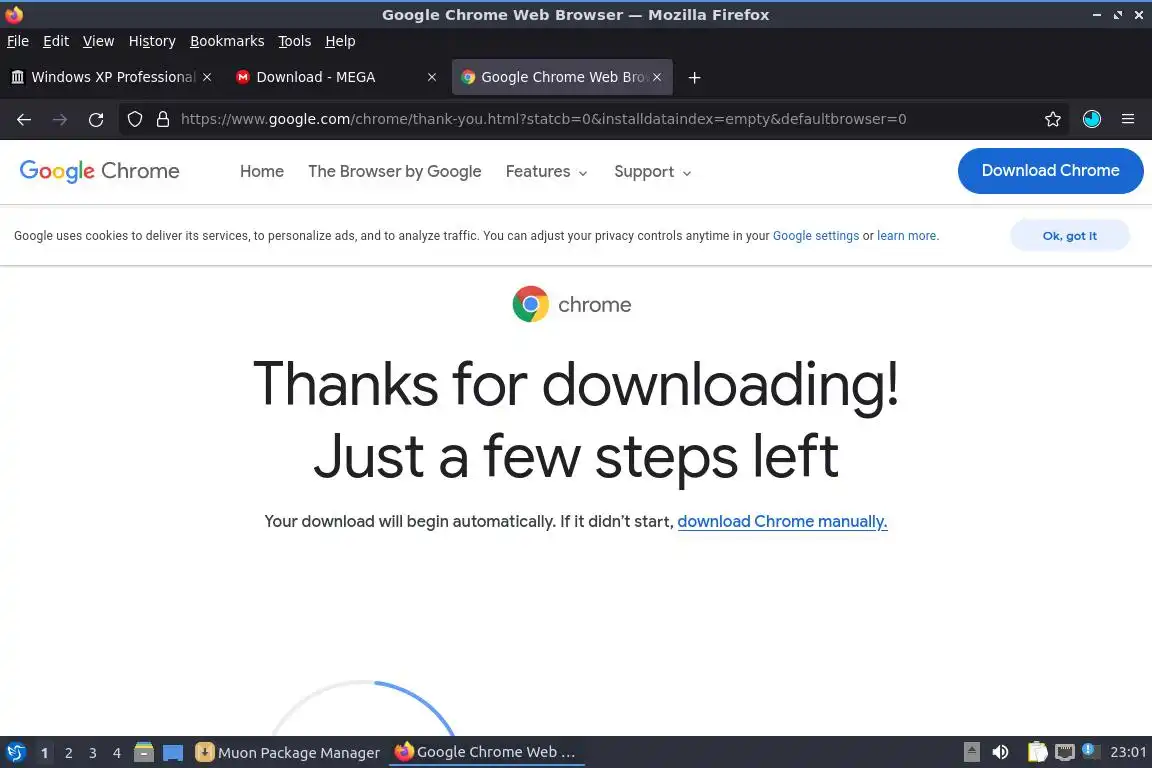Open the volume control in system tray
1152x768 pixels.
click(x=1000, y=752)
